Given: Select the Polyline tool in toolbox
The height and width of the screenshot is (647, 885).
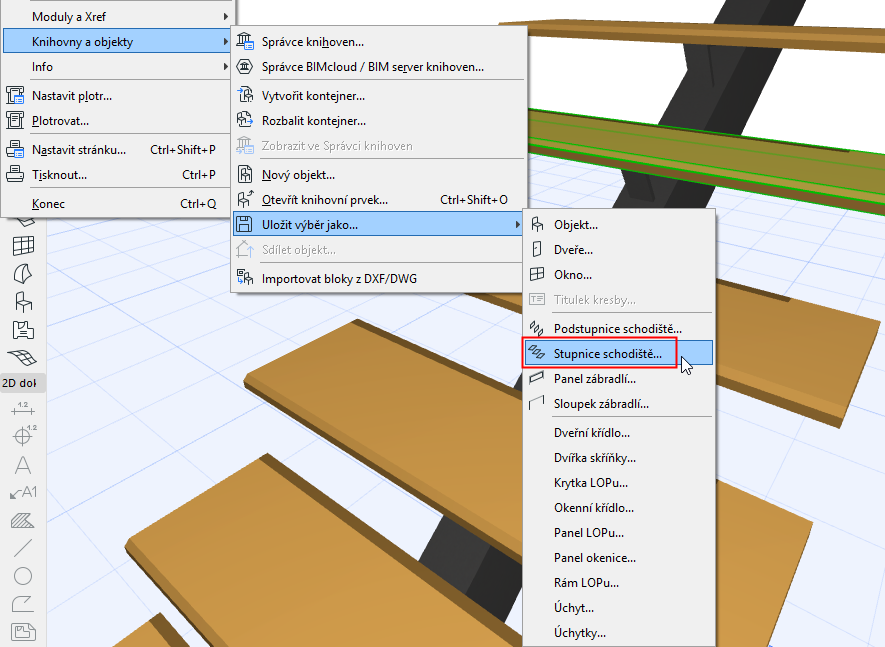Looking at the screenshot, I should 23,604.
